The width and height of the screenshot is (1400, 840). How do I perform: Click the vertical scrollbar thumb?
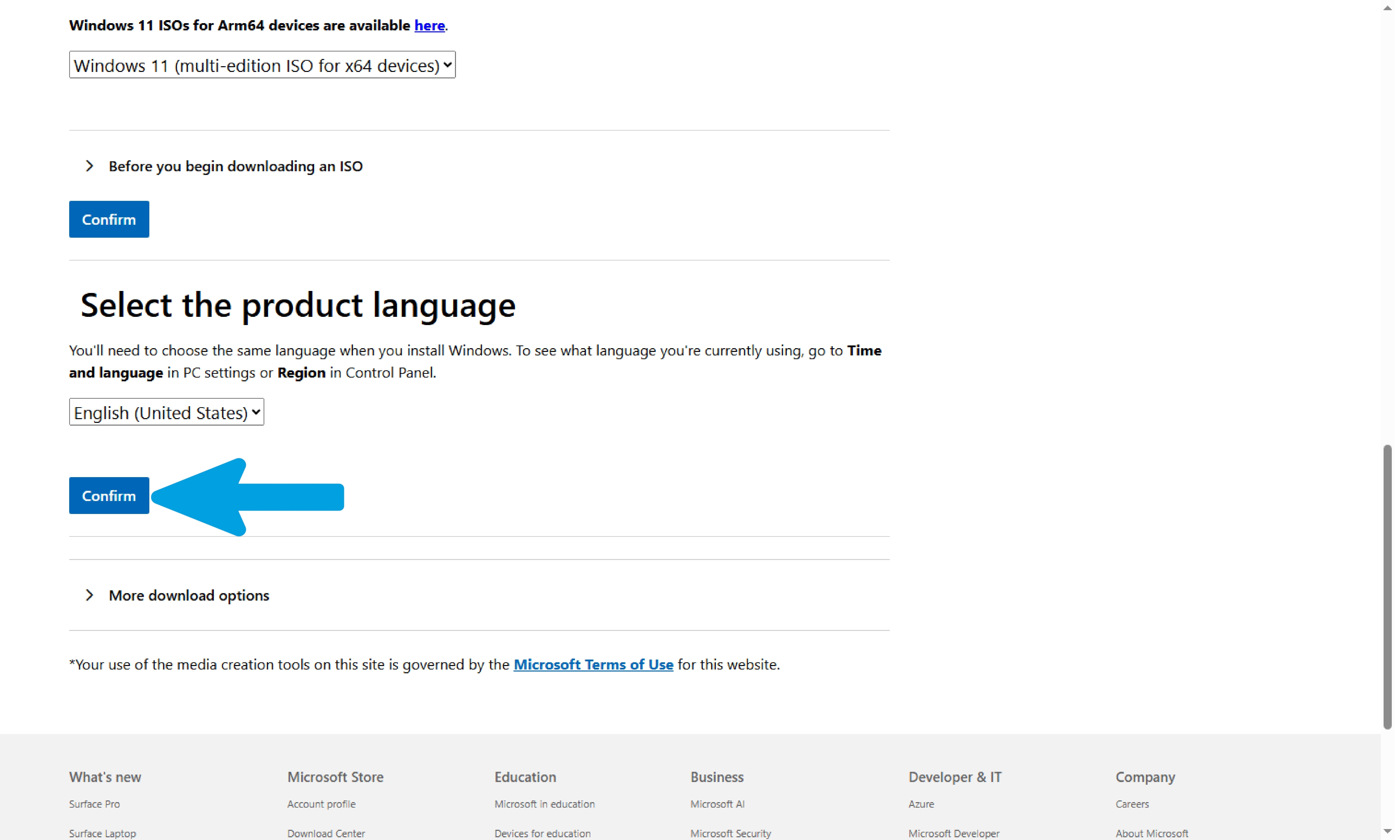[1387, 586]
